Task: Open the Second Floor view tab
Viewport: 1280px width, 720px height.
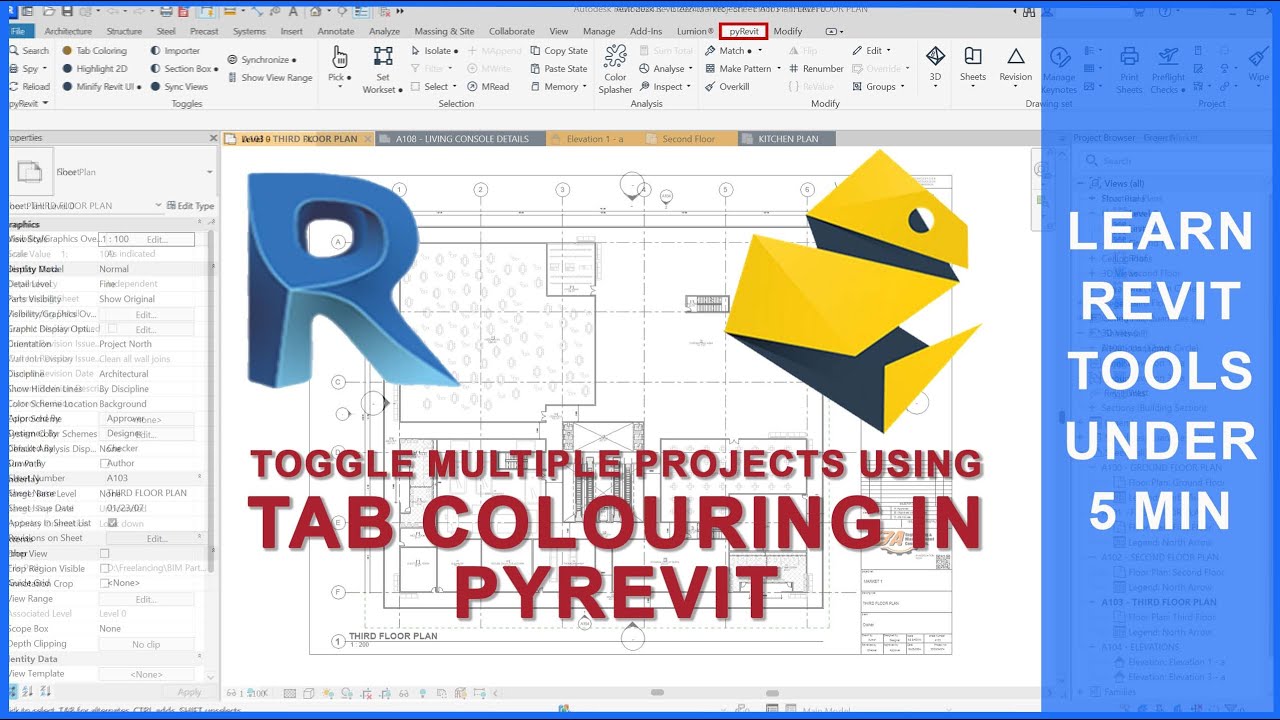Action: click(x=689, y=139)
